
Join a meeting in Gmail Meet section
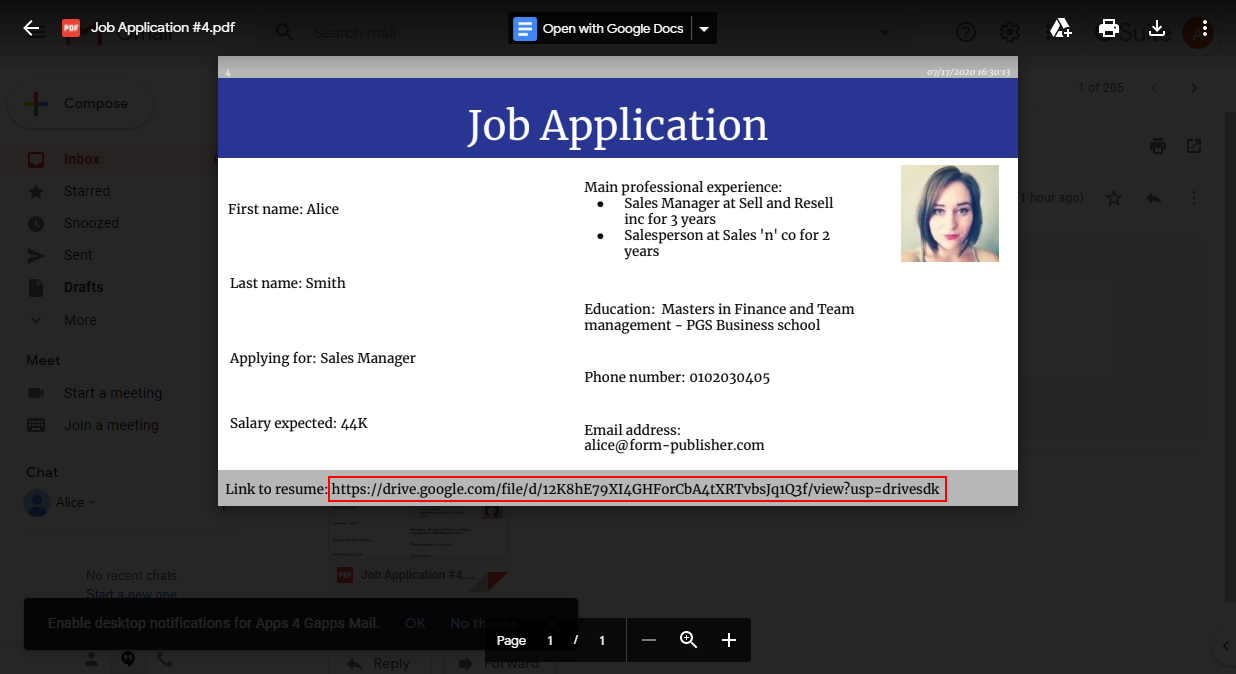pos(111,425)
